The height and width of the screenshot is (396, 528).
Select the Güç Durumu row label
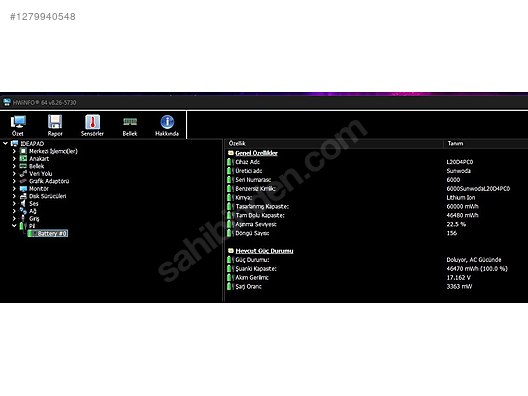[253, 260]
